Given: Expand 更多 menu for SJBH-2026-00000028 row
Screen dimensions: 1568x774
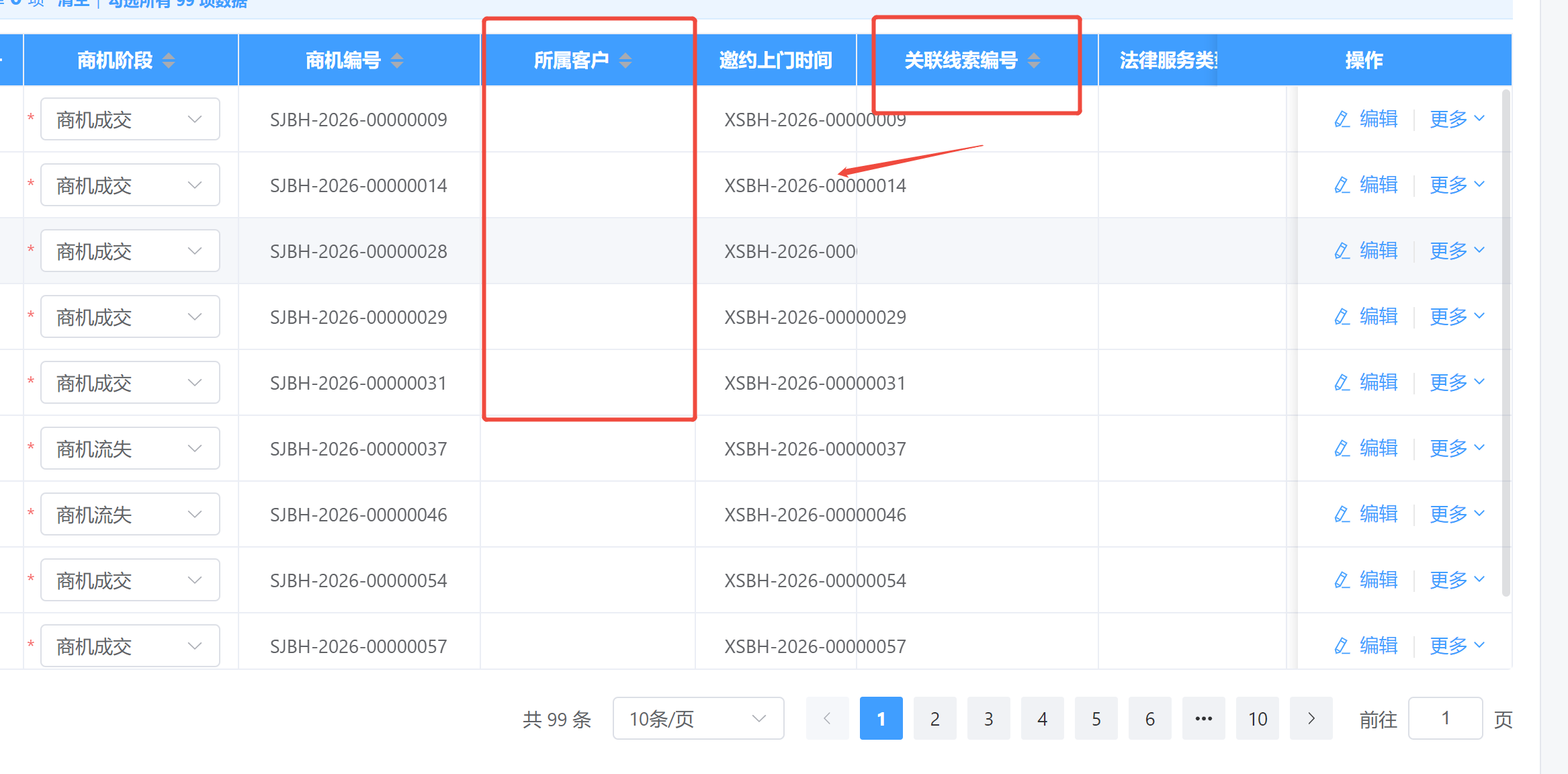Looking at the screenshot, I should tap(1456, 251).
